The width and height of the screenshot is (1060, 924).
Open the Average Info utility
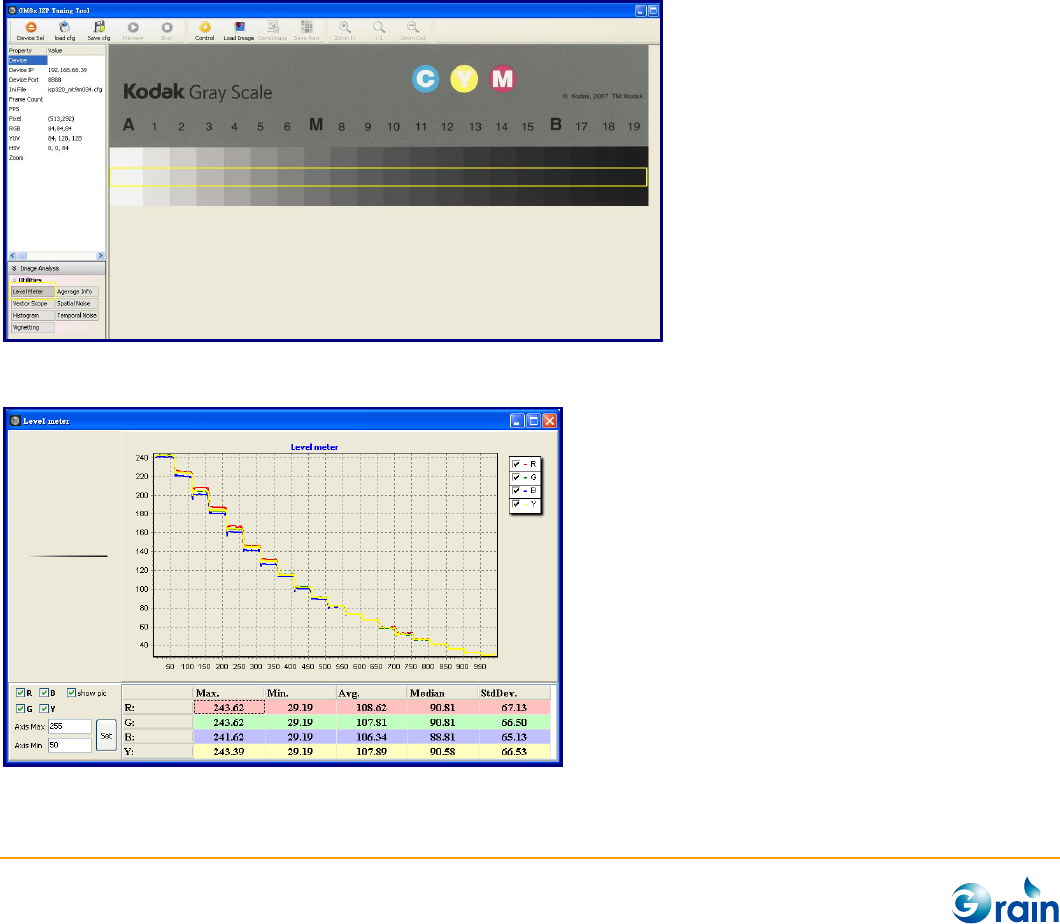pyautogui.click(x=77, y=291)
